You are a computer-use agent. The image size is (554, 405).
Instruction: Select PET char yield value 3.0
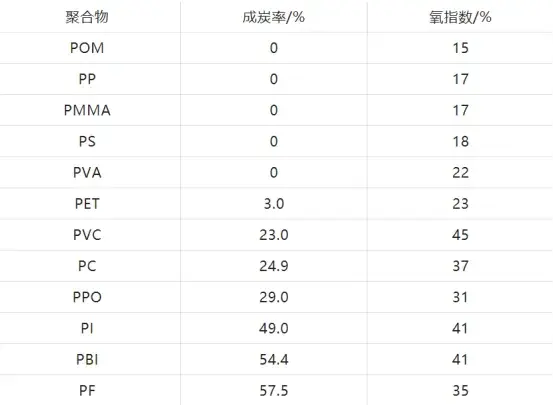pyautogui.click(x=274, y=204)
